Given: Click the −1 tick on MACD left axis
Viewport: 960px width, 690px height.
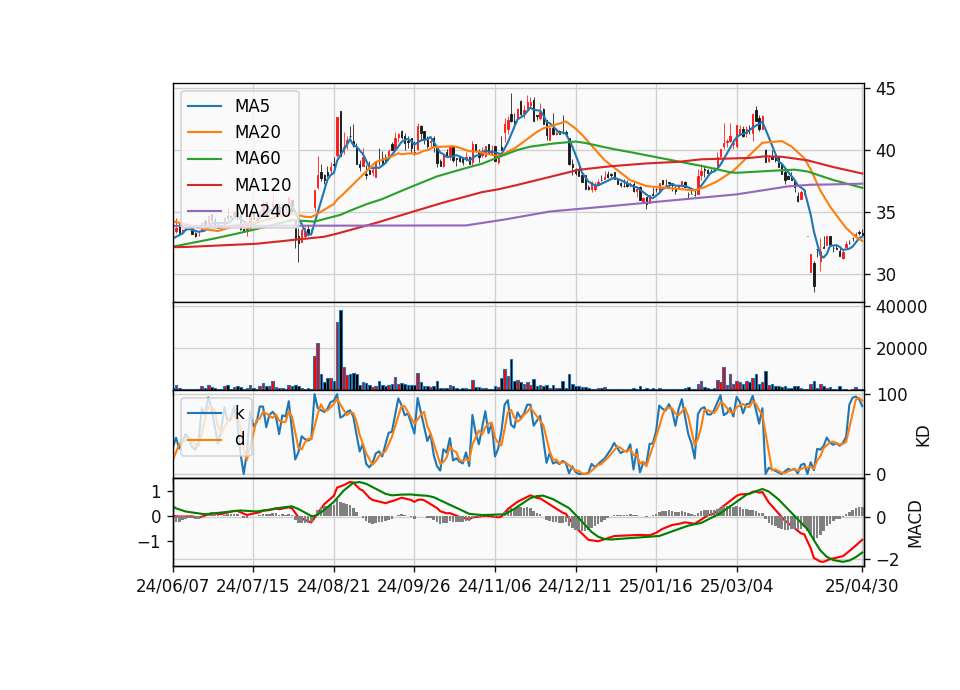Looking at the screenshot, I should pyautogui.click(x=151, y=542).
